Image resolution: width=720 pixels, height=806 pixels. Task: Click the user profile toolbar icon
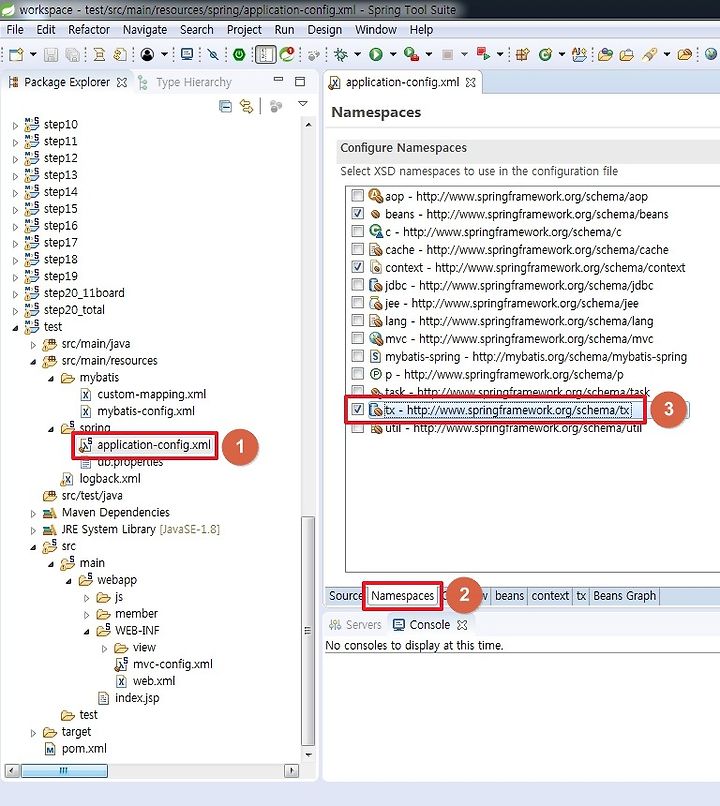coord(147,54)
